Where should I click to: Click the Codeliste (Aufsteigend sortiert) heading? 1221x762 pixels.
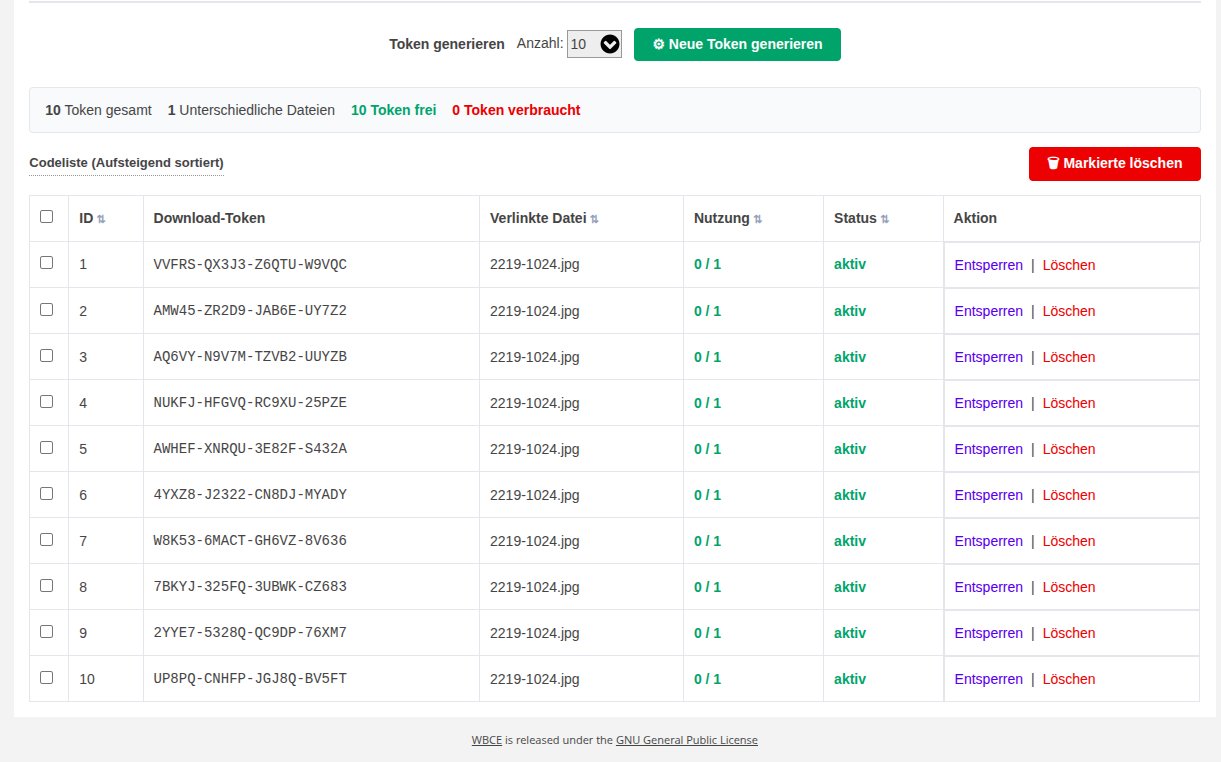pyautogui.click(x=126, y=162)
